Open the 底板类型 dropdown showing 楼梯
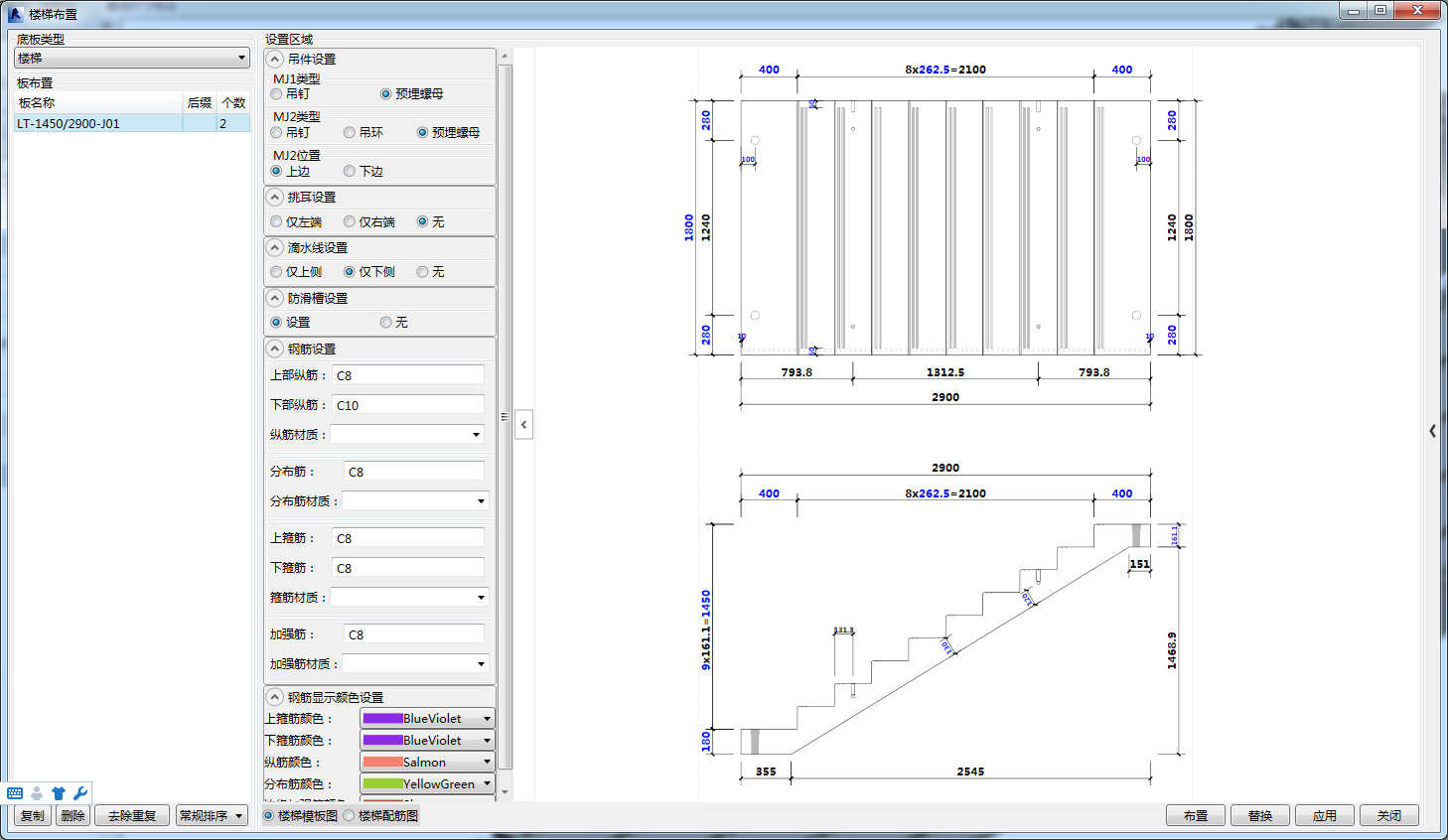 point(131,59)
